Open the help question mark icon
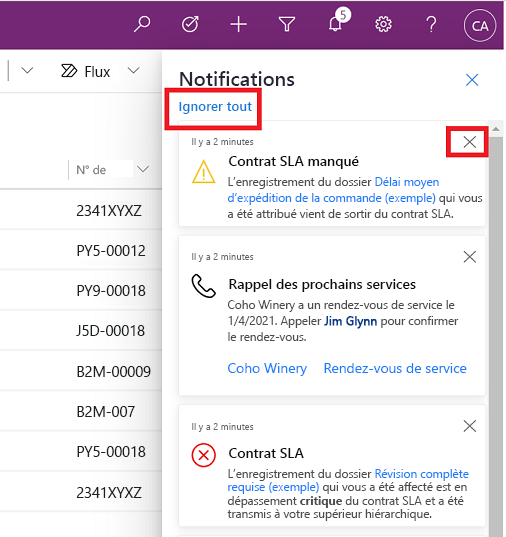 coord(431,25)
